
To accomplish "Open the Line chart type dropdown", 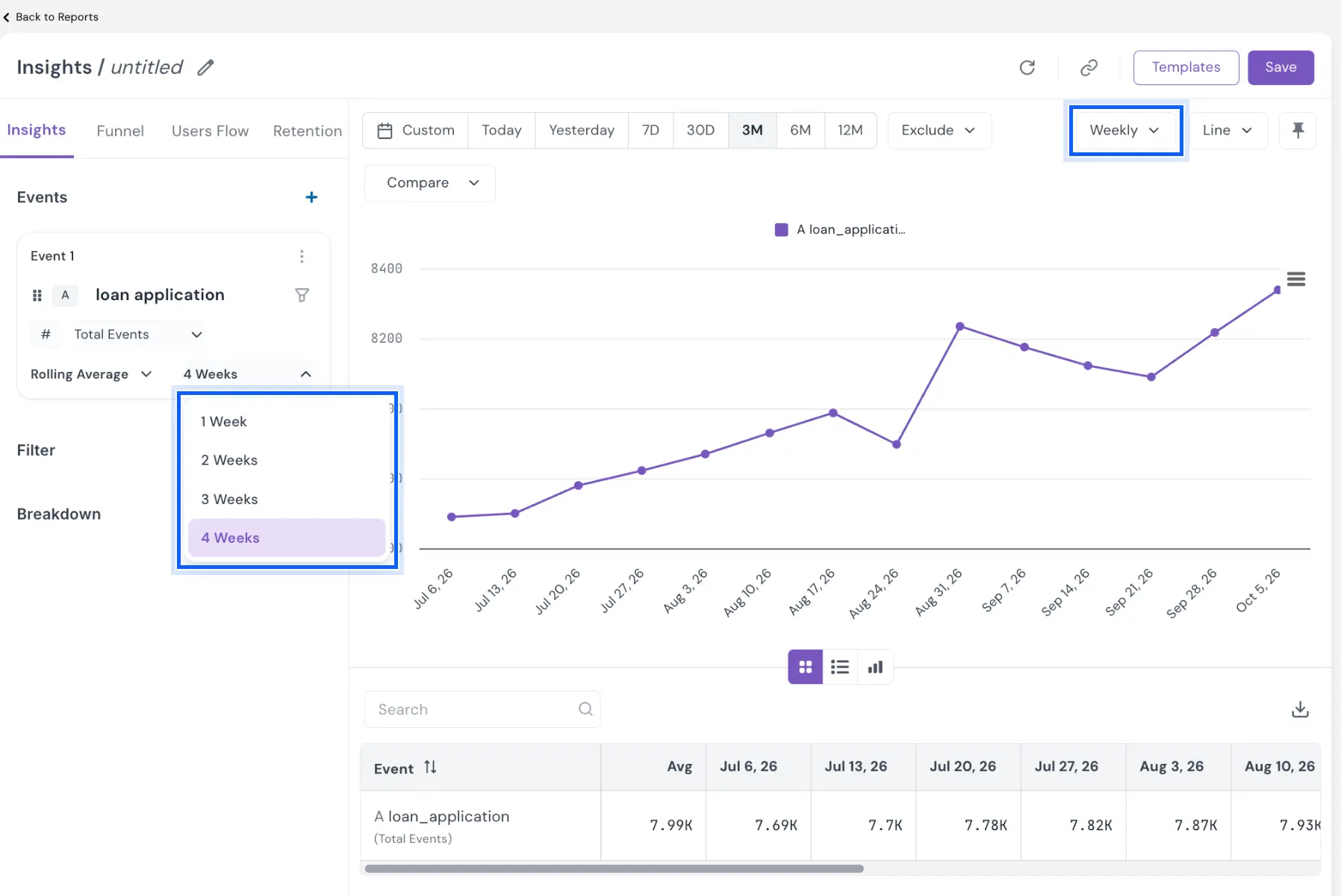I will [x=1228, y=131].
